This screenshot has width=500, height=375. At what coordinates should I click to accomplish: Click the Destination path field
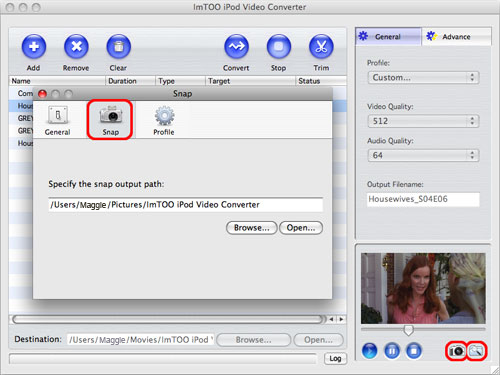click(140, 340)
